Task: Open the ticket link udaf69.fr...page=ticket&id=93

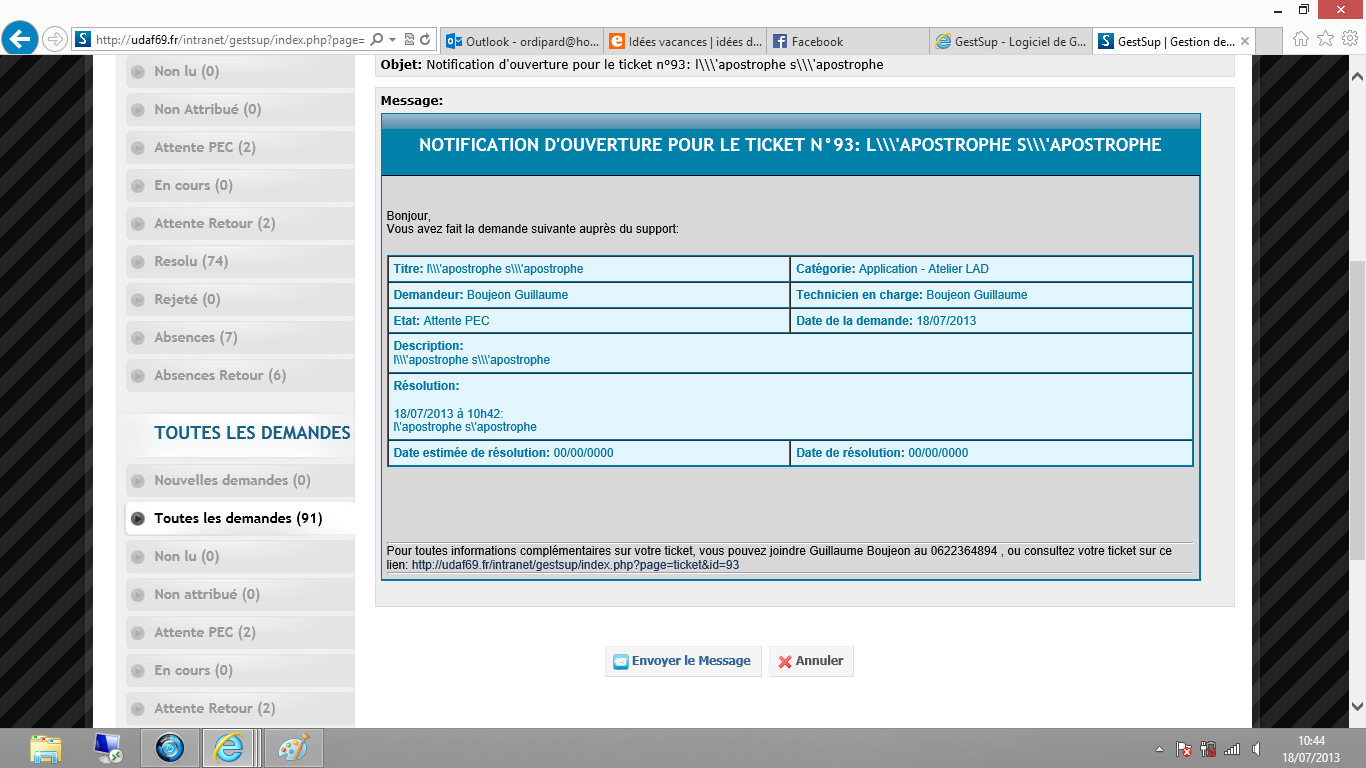Action: [575, 565]
